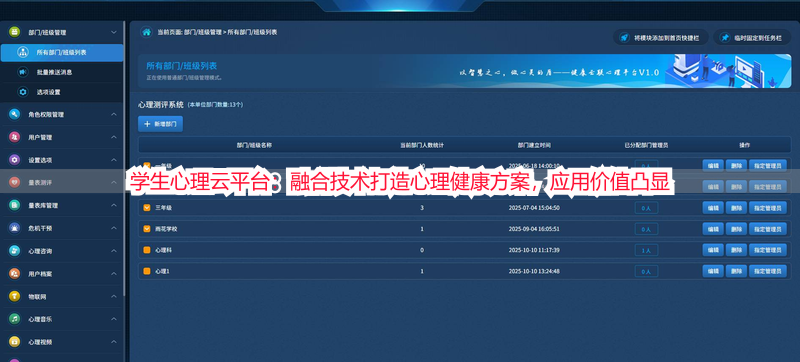800x362 pixels.
Task: Click 编辑 in the 三年级 row
Action: coord(713,208)
